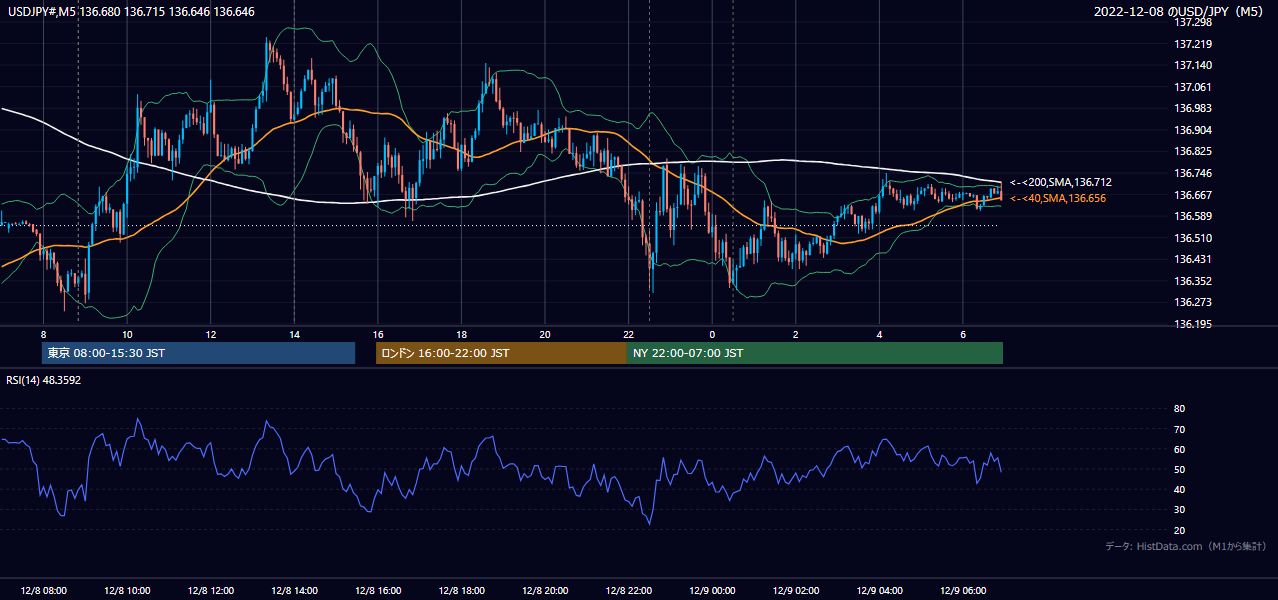Click the 12/8 18:00 date label
The width and height of the screenshot is (1278, 600).
461,590
